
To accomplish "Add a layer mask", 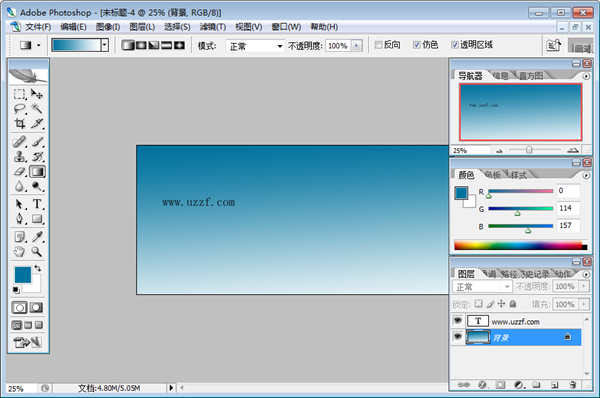I will (501, 385).
